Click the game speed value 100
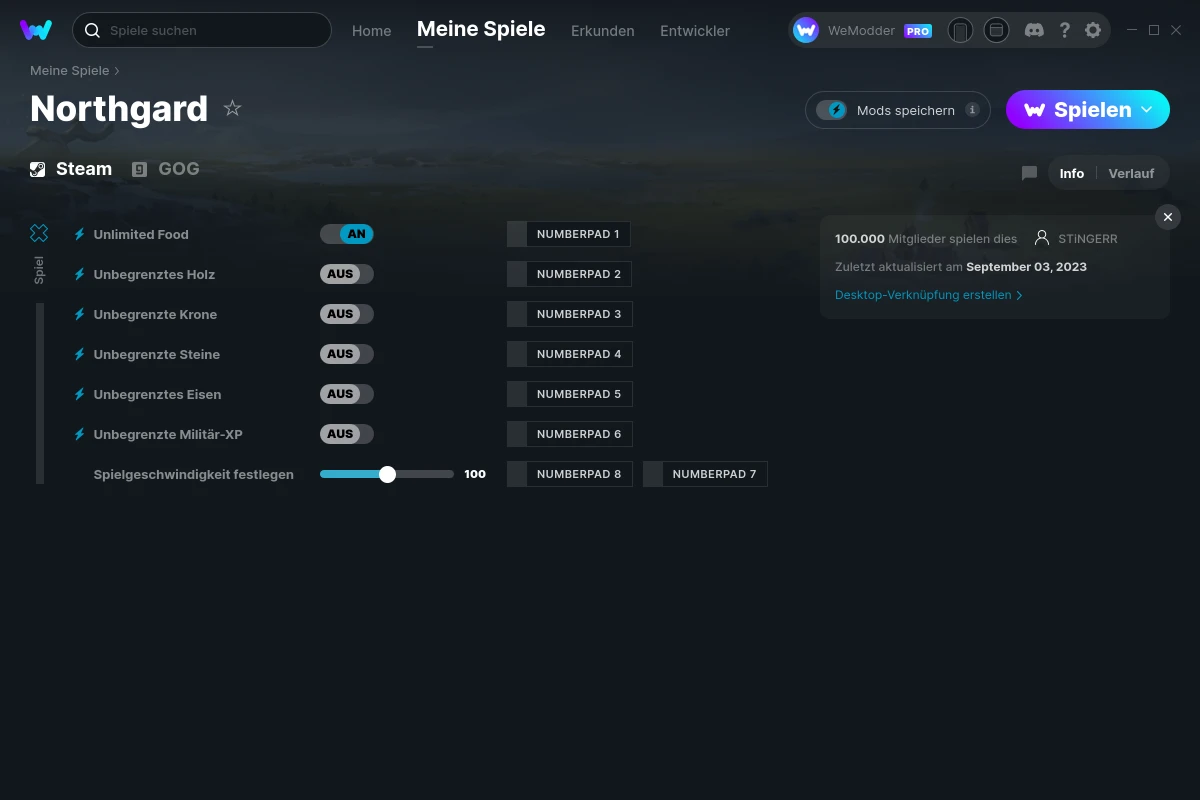Screen dimensions: 1200x800 (475, 474)
